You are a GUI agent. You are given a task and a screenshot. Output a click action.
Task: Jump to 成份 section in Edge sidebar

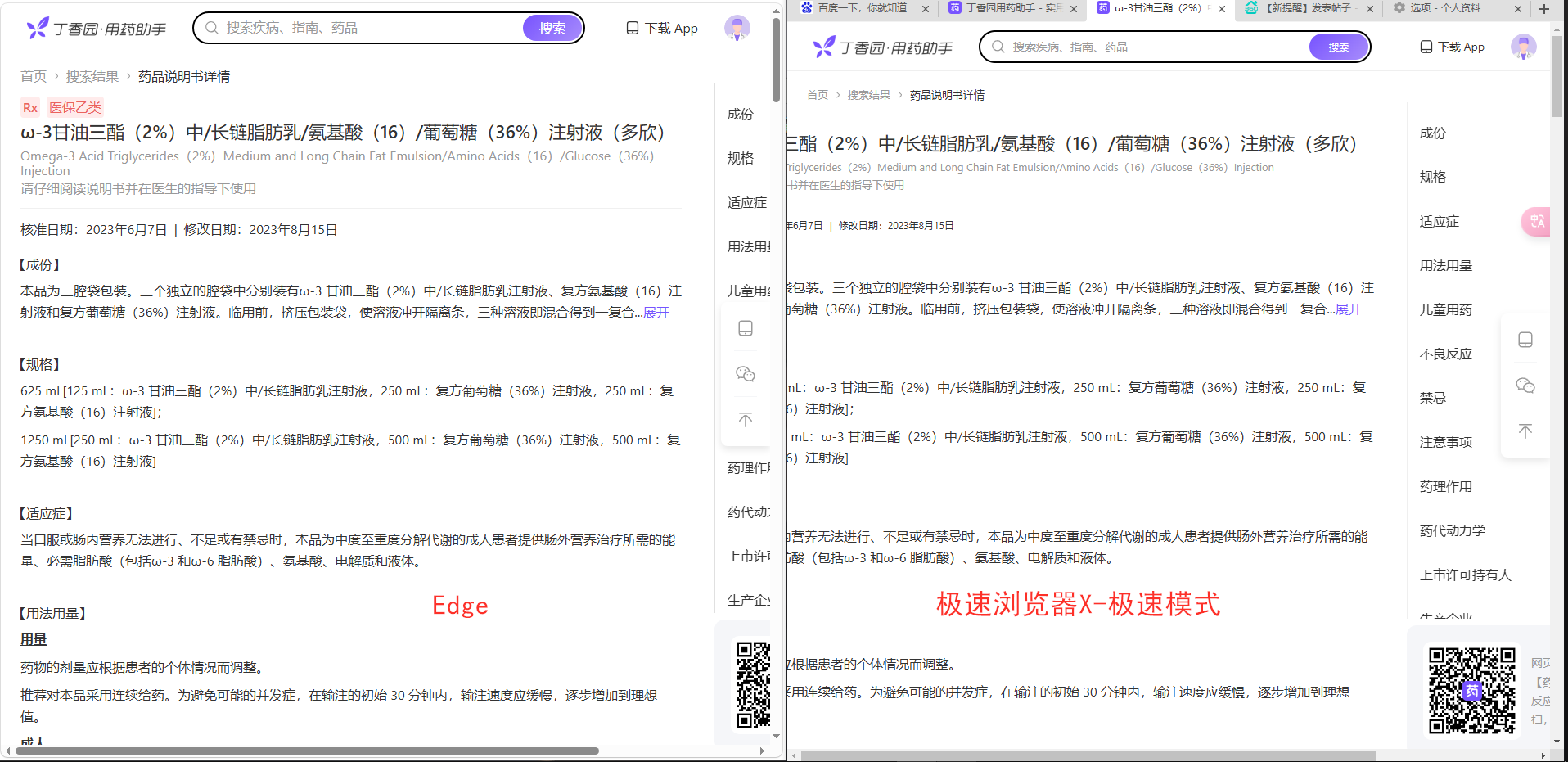click(x=741, y=115)
